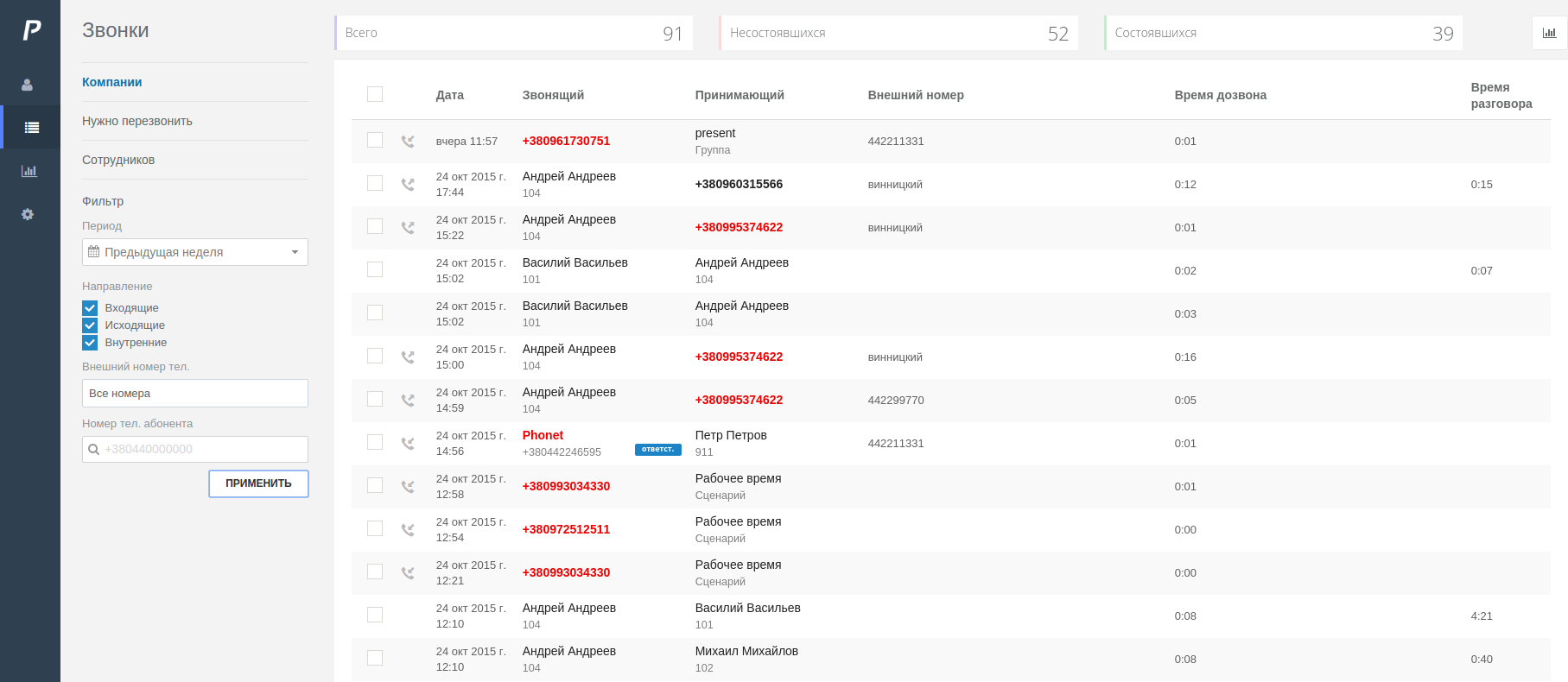Check the row checkbox for 14:56 Phonet call

pyautogui.click(x=375, y=442)
